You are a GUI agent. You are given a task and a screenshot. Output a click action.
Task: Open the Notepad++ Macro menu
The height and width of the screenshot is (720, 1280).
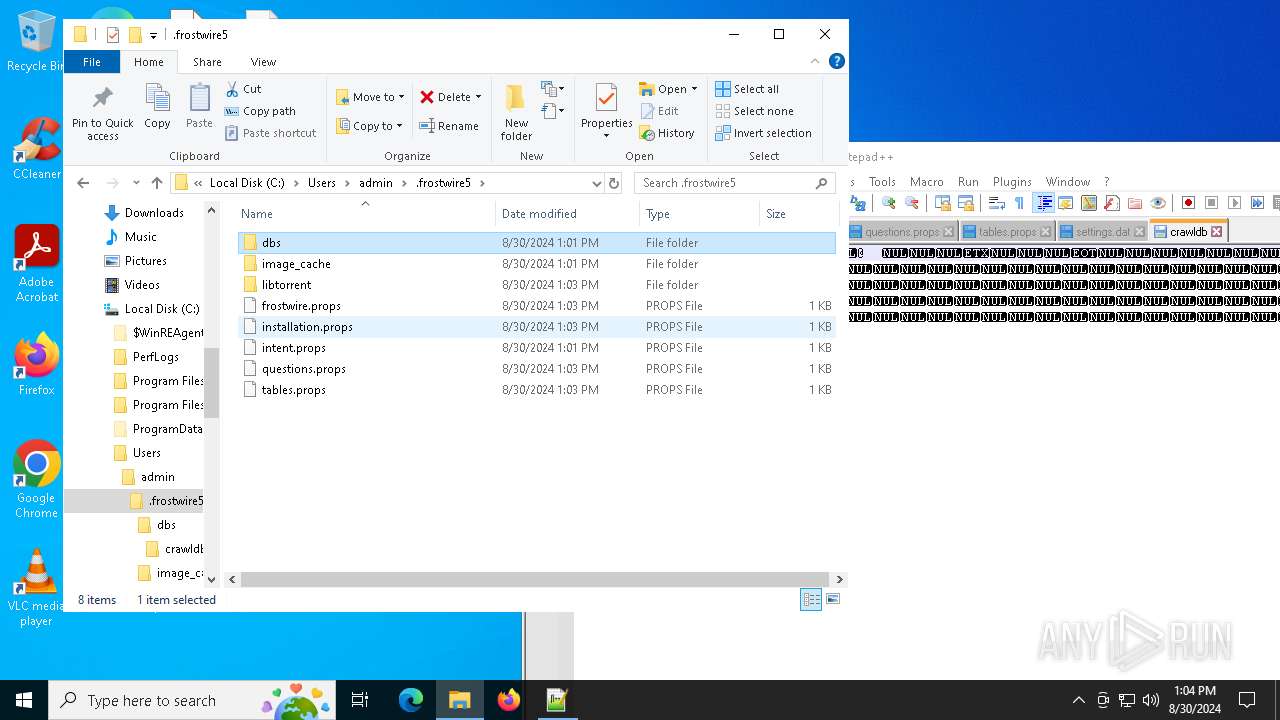[926, 182]
